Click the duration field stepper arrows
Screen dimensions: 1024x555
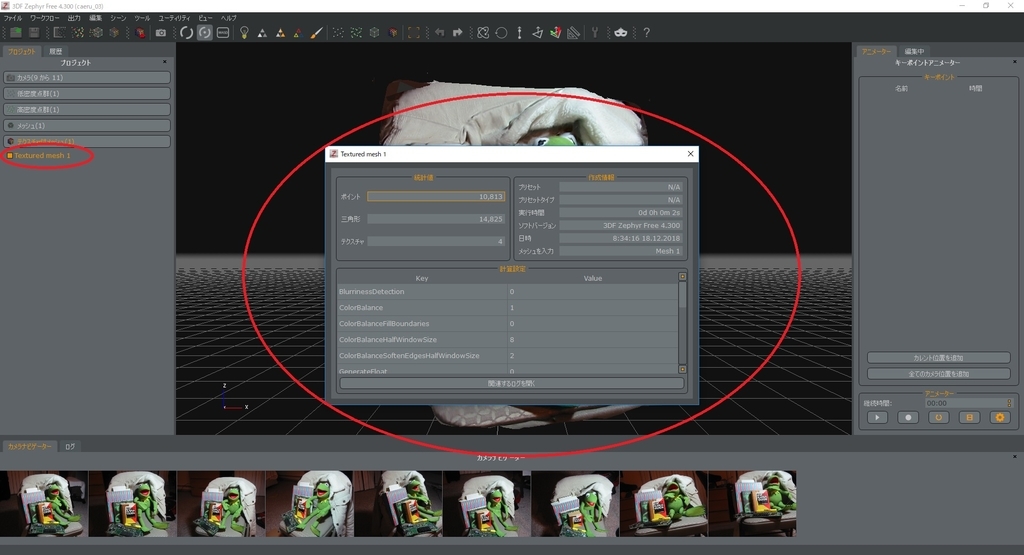coord(1009,403)
